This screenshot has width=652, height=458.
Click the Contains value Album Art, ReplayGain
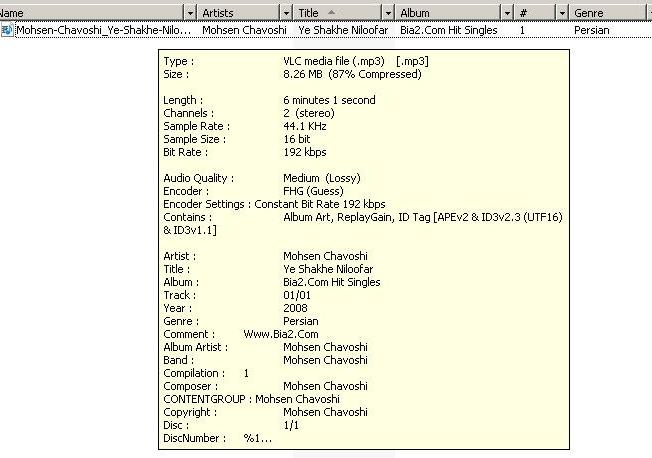pyautogui.click(x=423, y=217)
